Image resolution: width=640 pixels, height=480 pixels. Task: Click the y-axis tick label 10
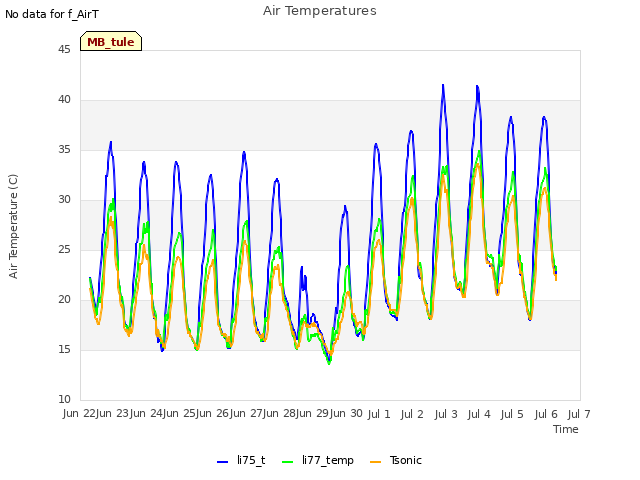pyautogui.click(x=64, y=399)
